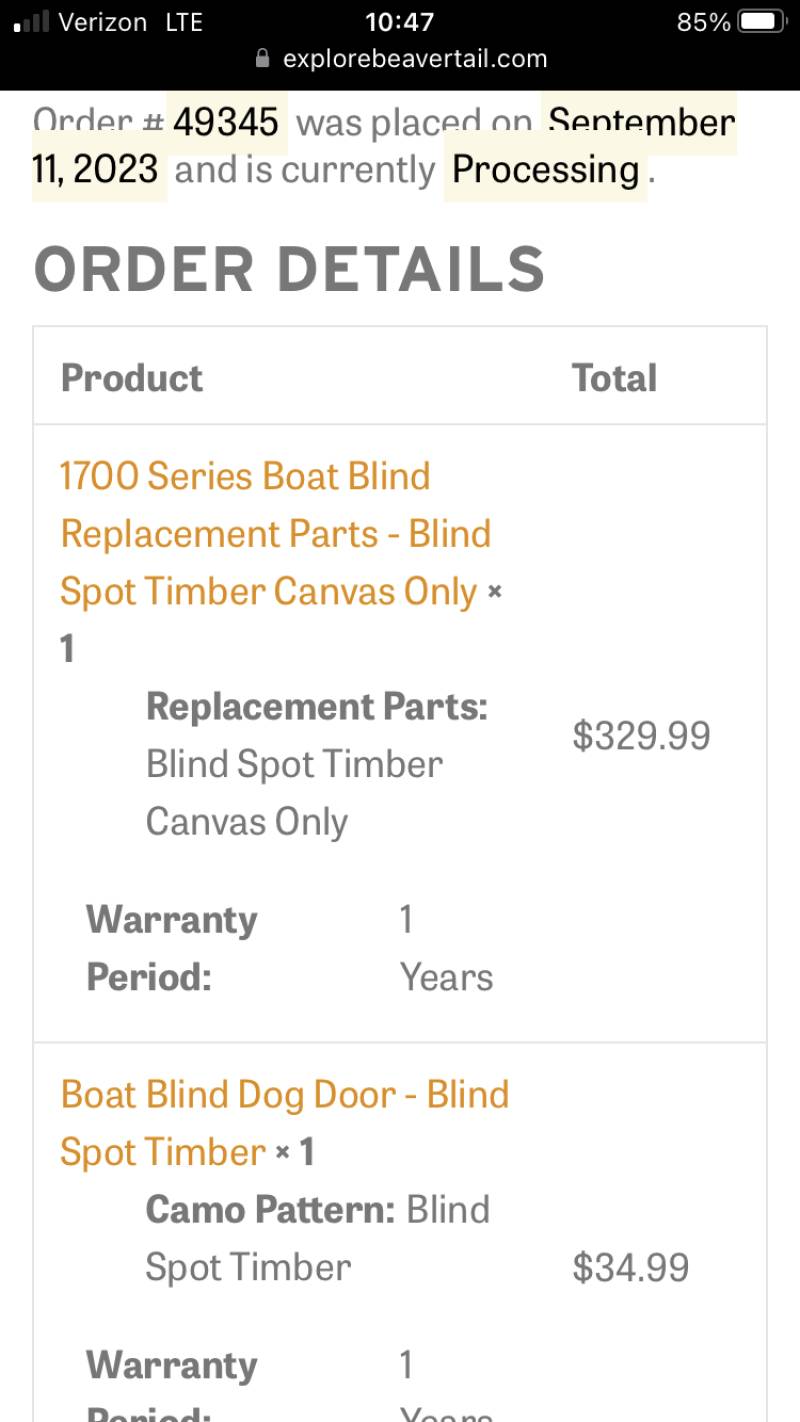Tap the 85% battery percentage text
The height and width of the screenshot is (1422, 800).
(704, 22)
